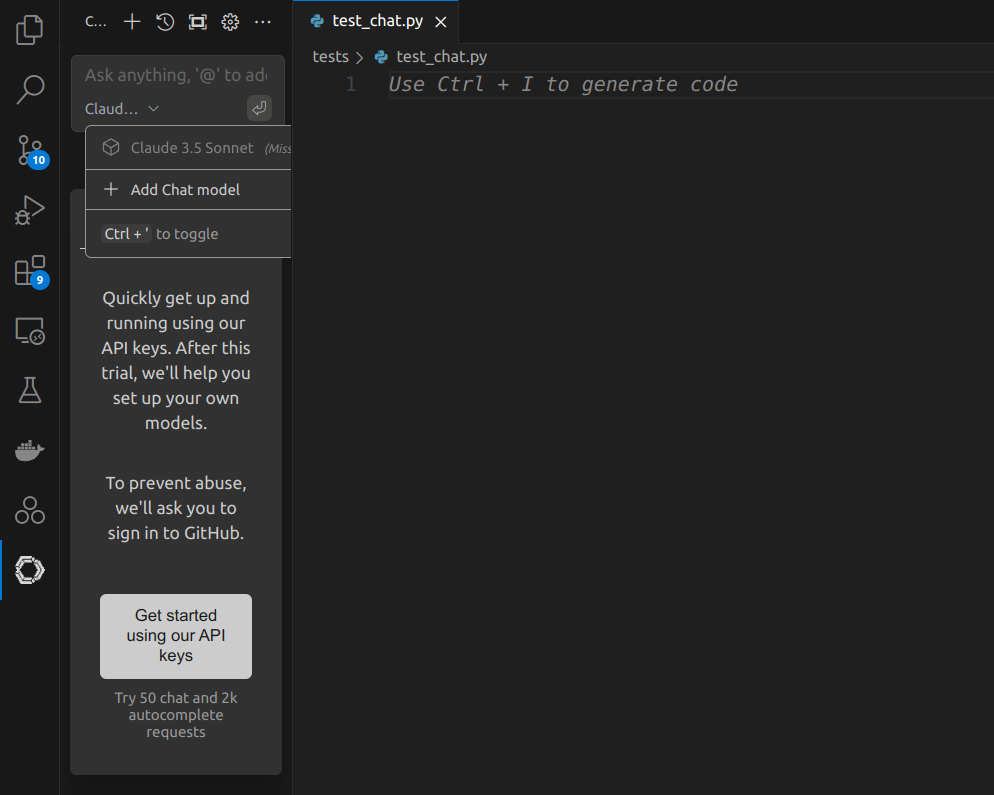This screenshot has width=994, height=795.
Task: Click cube icon beside Claude 3.5 Sonnet
Action: pos(111,147)
